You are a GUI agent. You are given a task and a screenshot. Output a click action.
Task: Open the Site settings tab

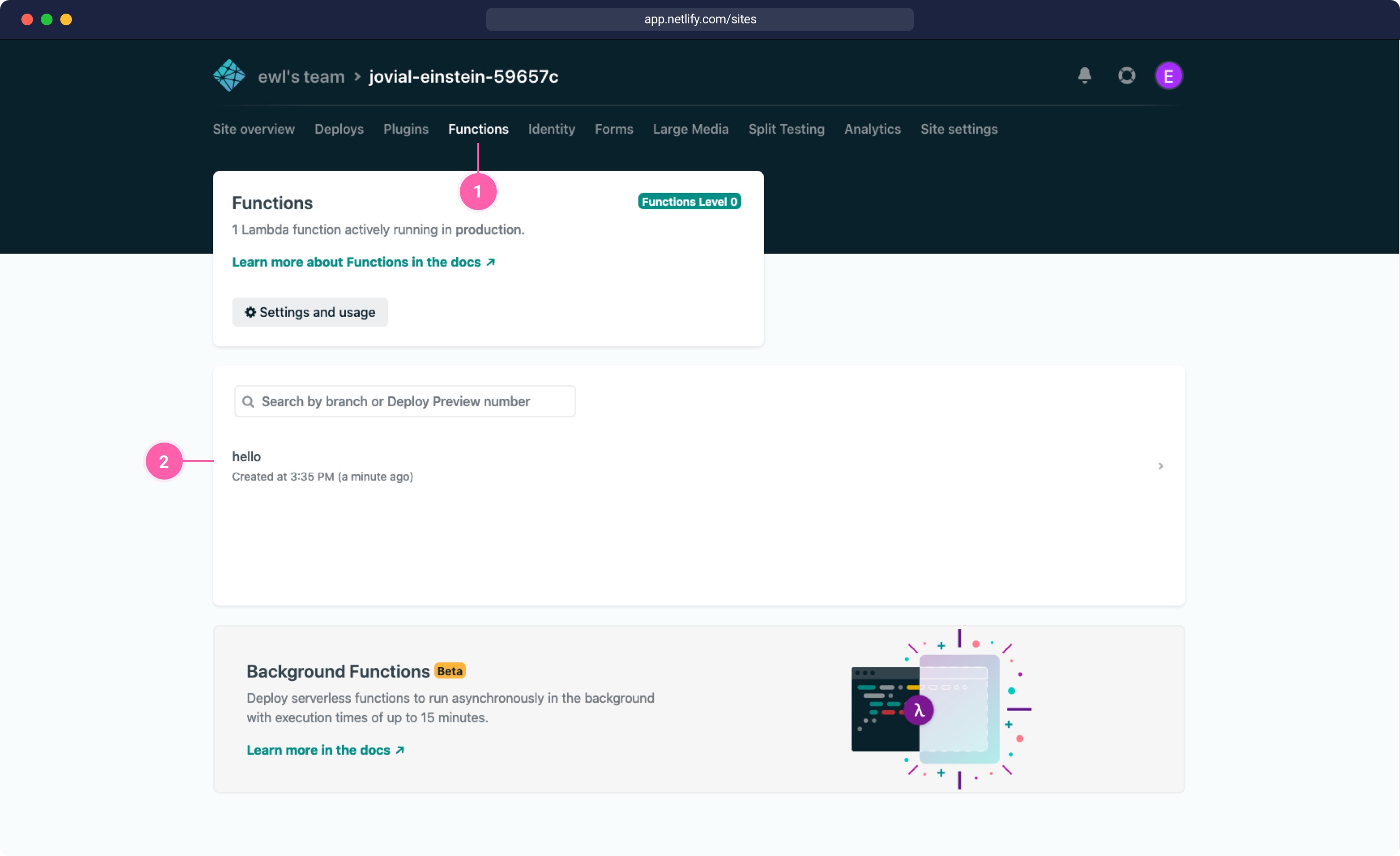[959, 129]
